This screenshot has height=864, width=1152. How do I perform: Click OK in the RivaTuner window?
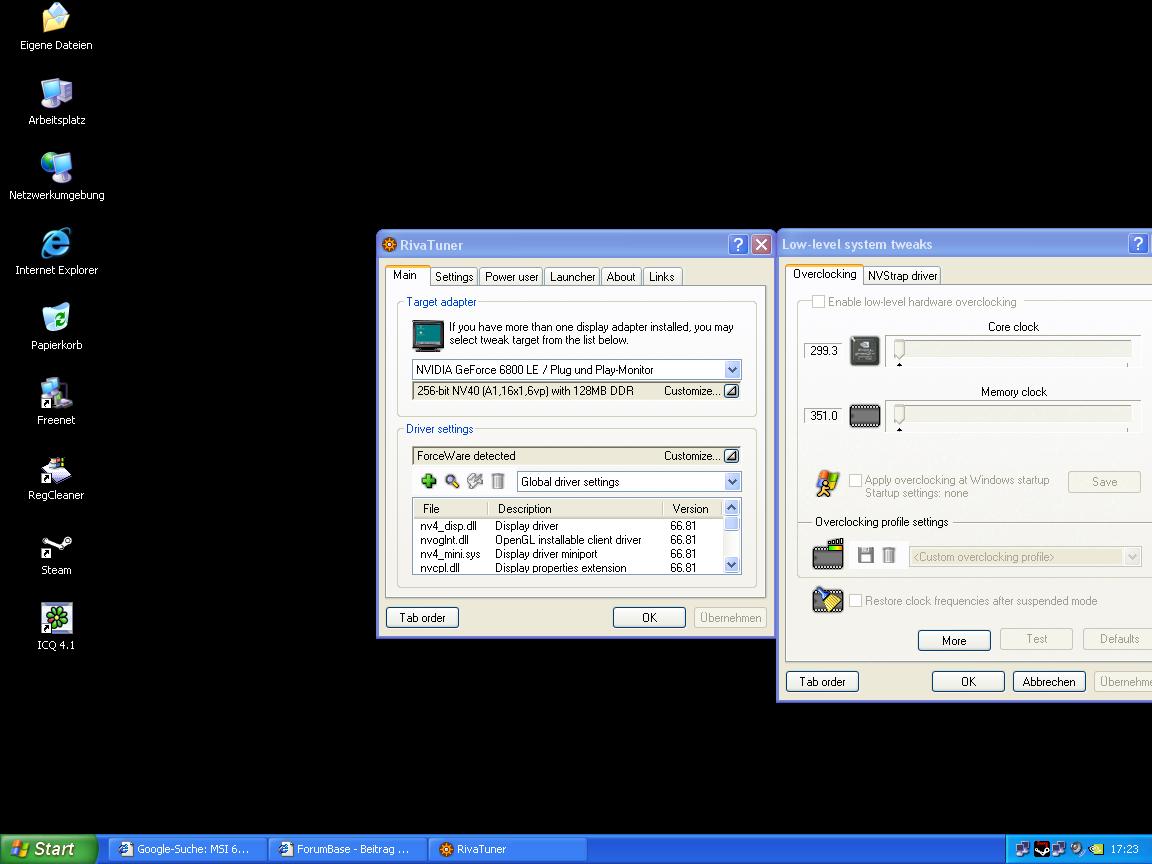pos(649,618)
